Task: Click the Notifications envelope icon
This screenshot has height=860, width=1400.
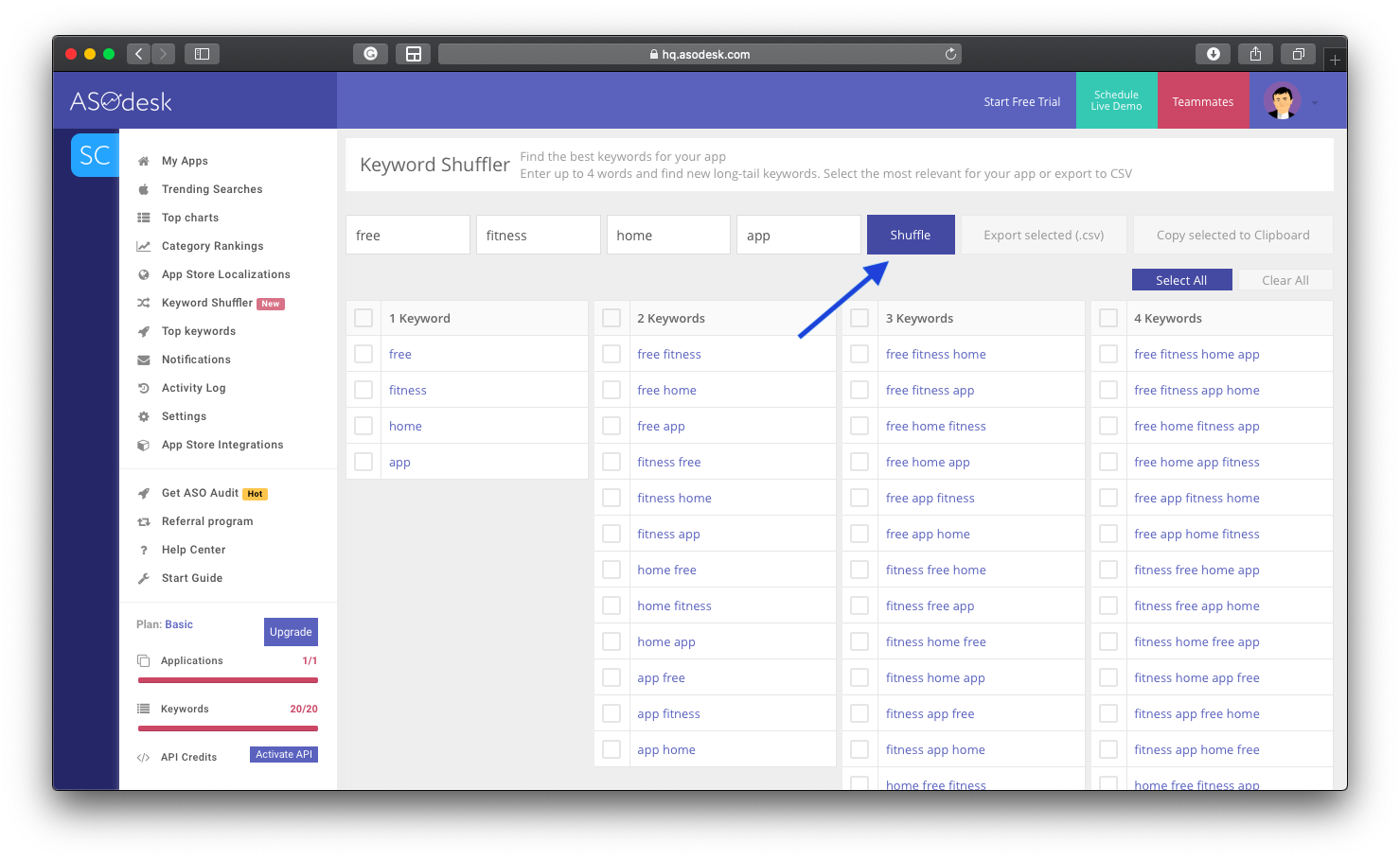Action: coord(144,360)
